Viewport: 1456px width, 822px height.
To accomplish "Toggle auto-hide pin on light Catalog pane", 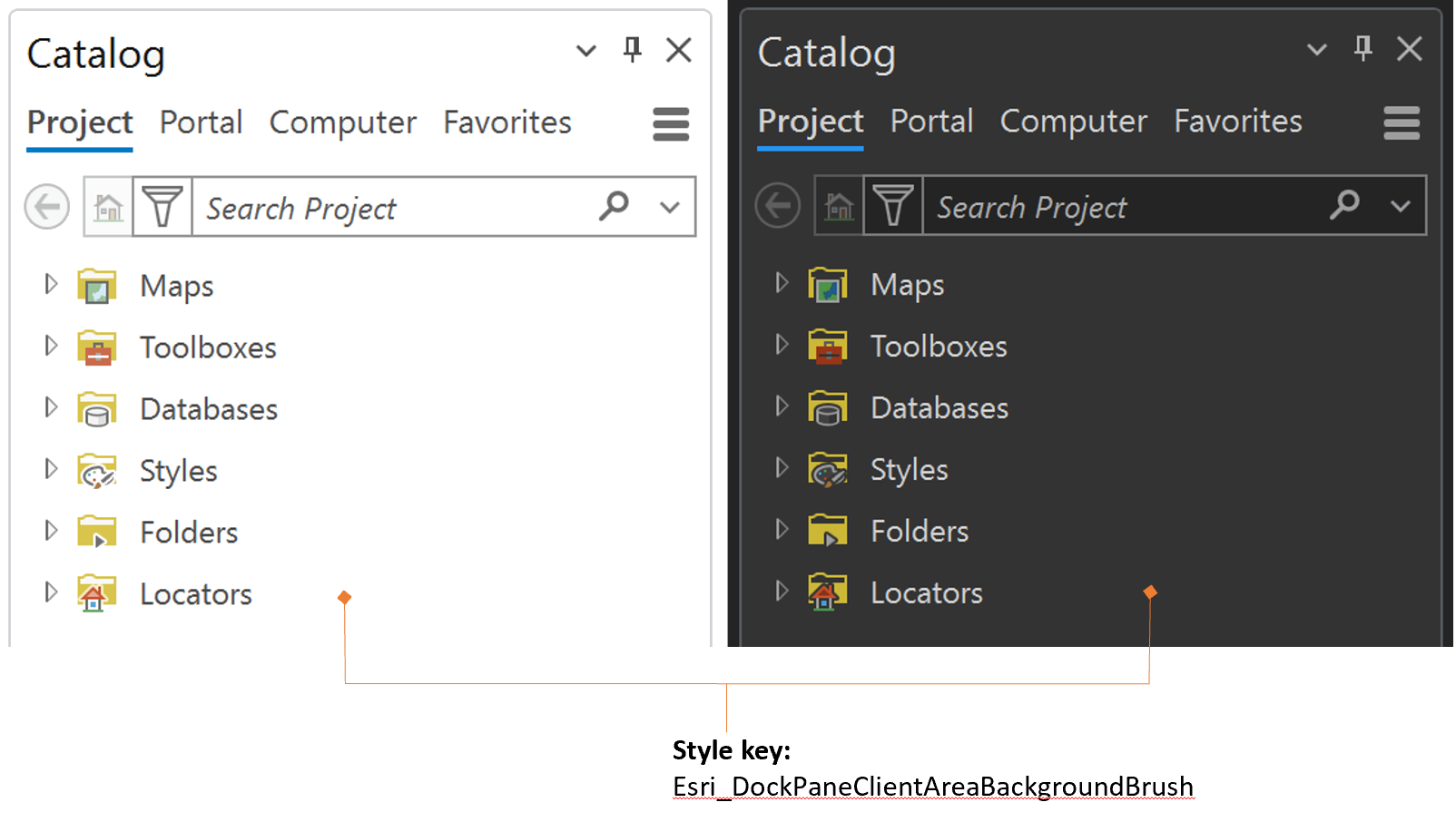I will [632, 50].
